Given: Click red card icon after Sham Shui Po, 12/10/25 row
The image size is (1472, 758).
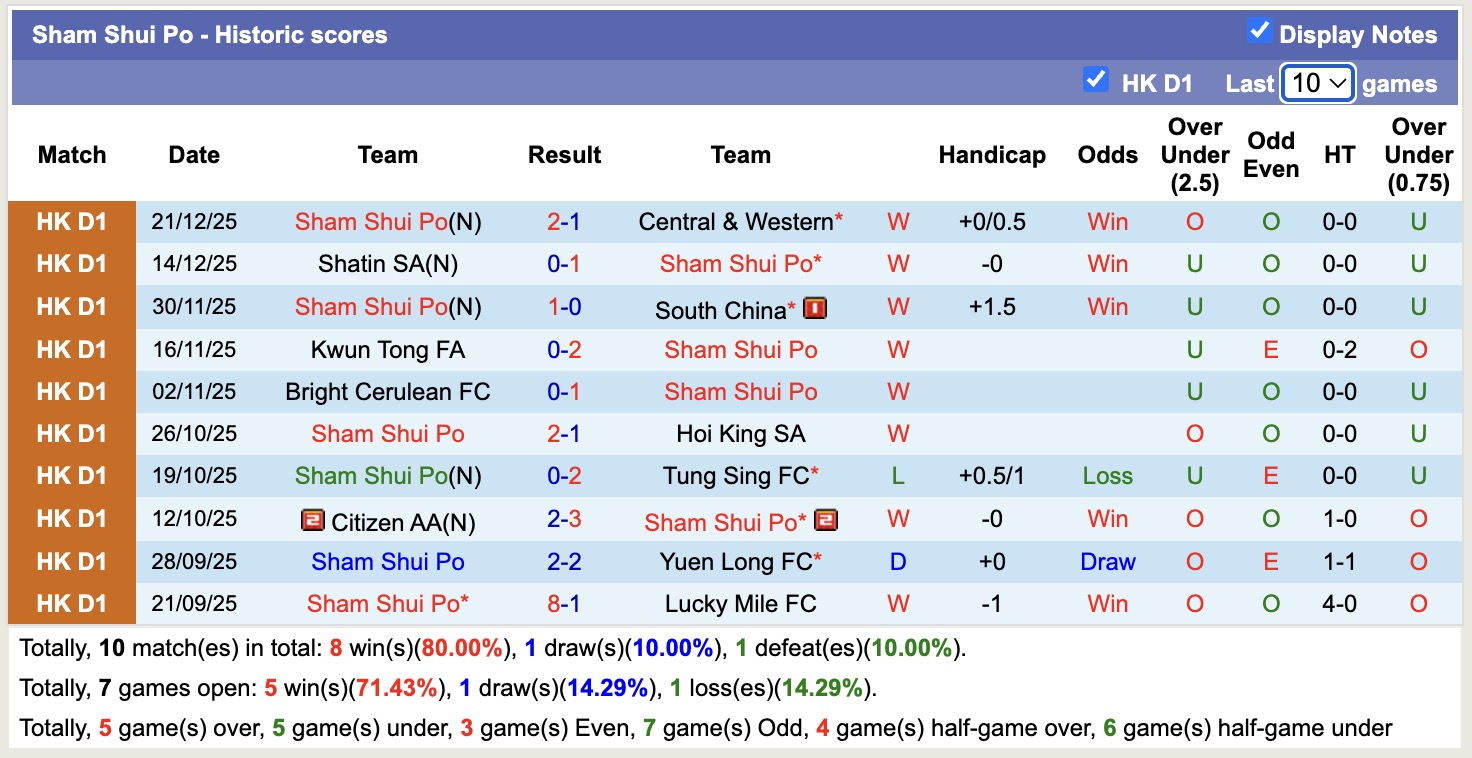Looking at the screenshot, I should tap(825, 521).
